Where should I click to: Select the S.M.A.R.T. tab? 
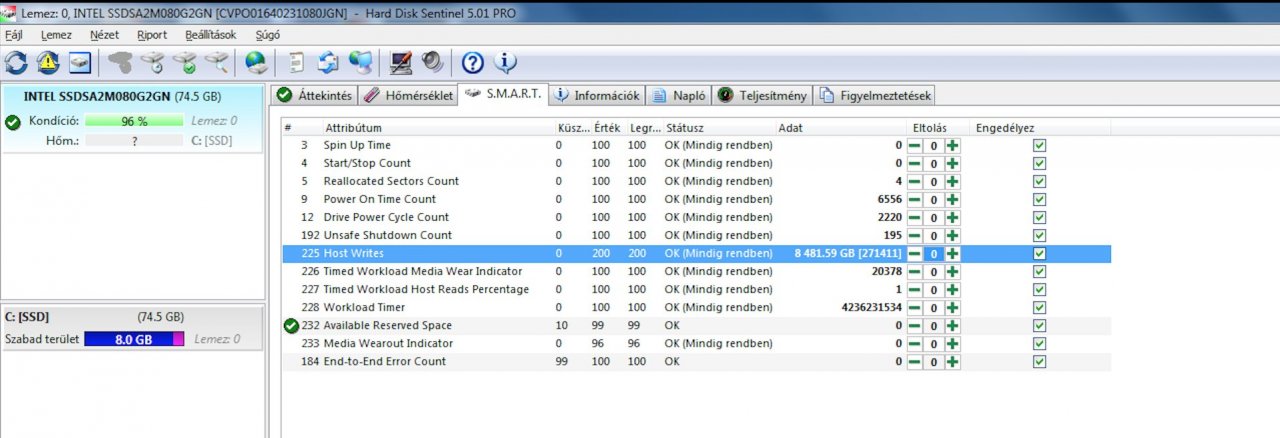pyautogui.click(x=503, y=94)
